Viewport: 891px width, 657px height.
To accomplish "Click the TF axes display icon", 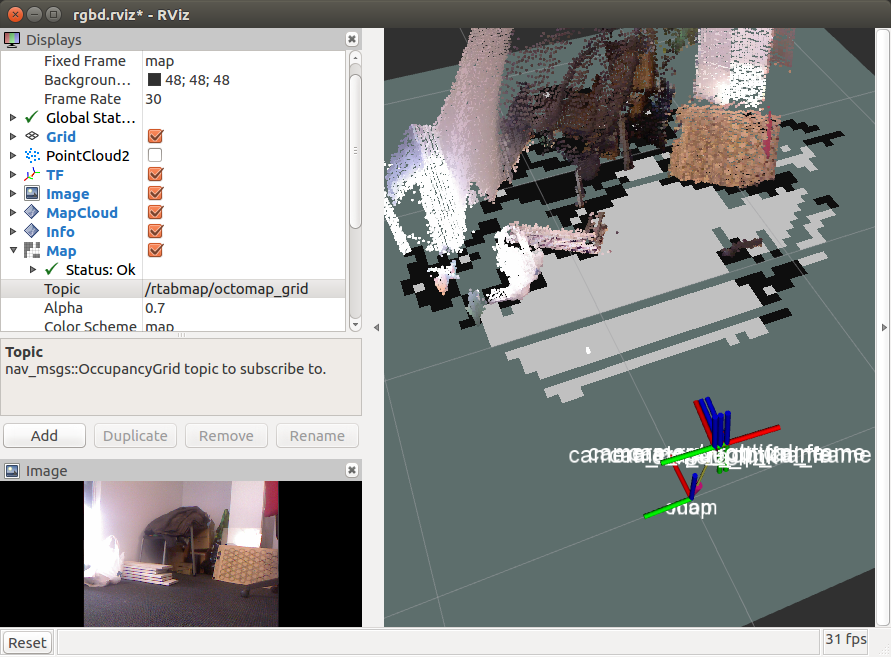I will click(x=32, y=175).
